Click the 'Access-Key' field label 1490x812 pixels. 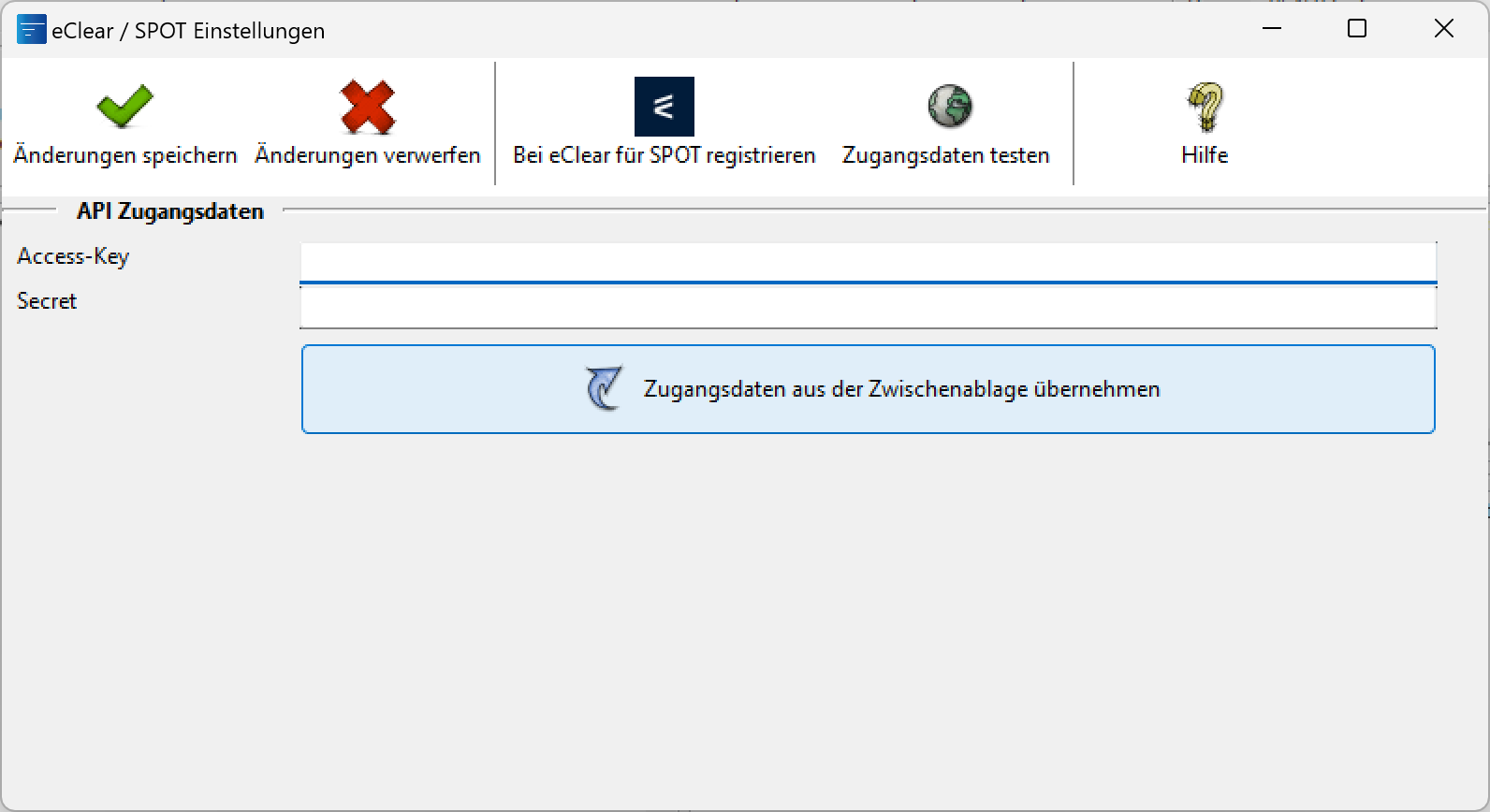[73, 256]
